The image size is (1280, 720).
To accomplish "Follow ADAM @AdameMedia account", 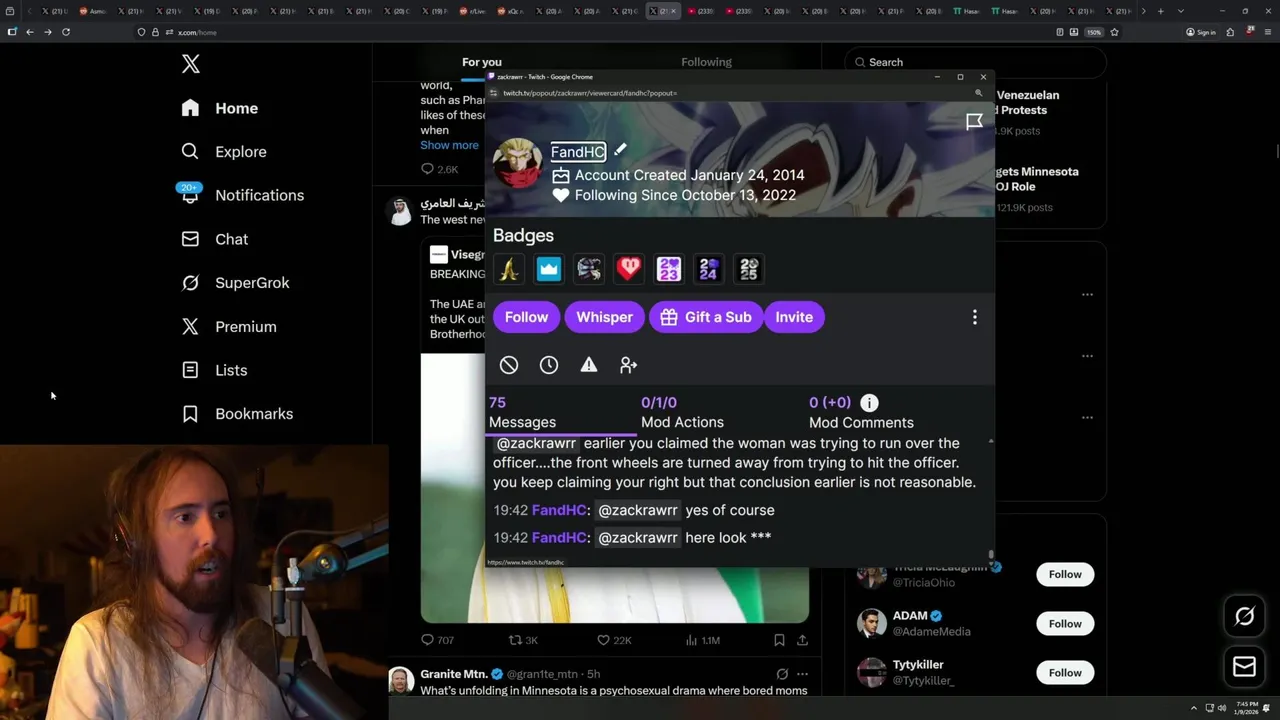I will [x=1065, y=624].
